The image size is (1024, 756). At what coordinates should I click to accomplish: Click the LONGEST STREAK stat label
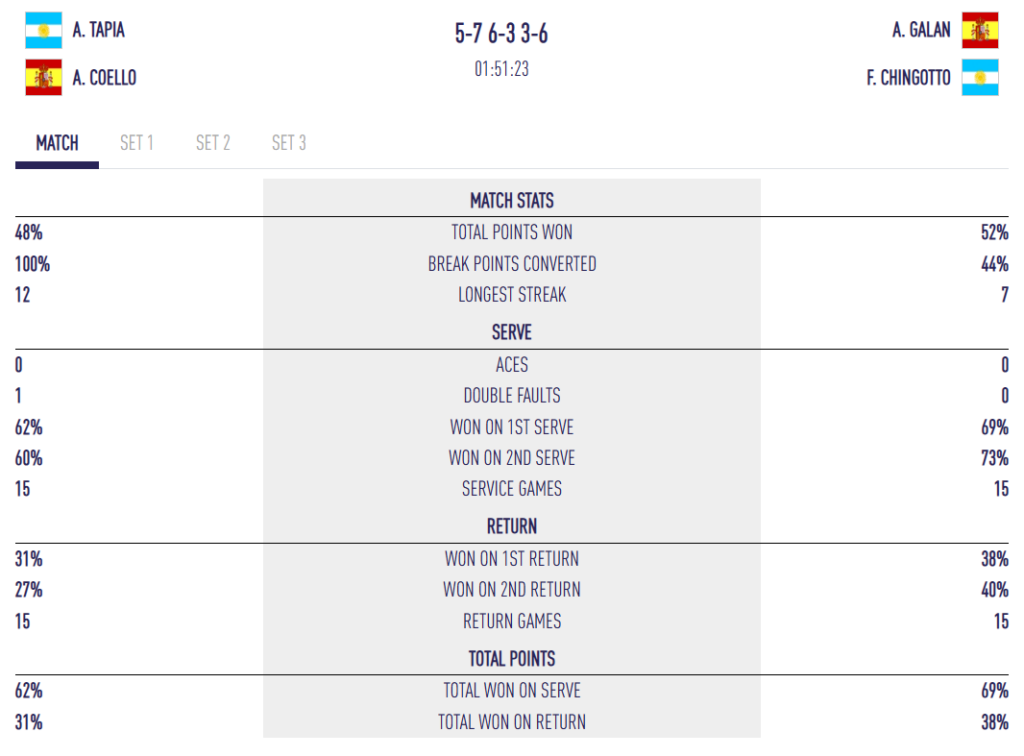(x=511, y=295)
